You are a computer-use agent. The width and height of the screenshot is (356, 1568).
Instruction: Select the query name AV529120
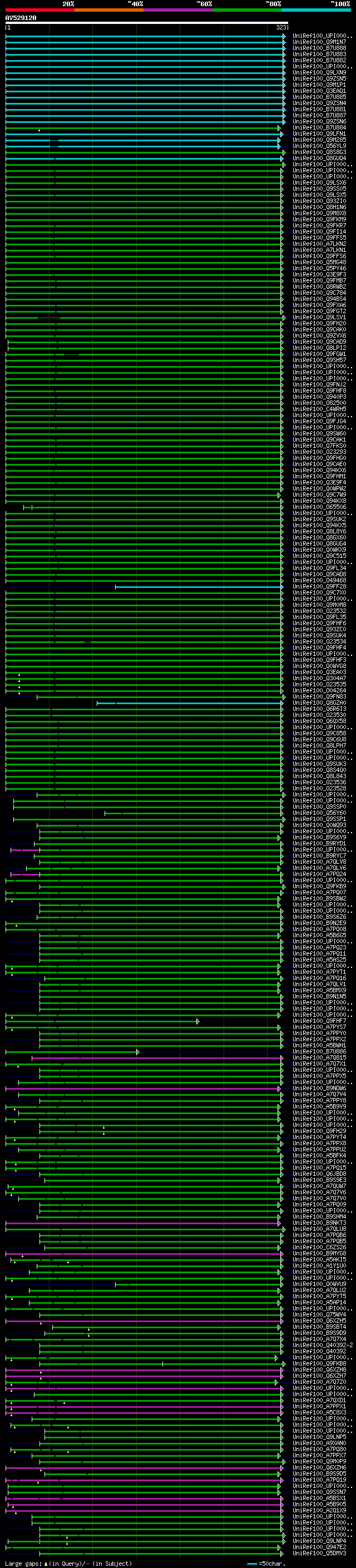pos(21,18)
